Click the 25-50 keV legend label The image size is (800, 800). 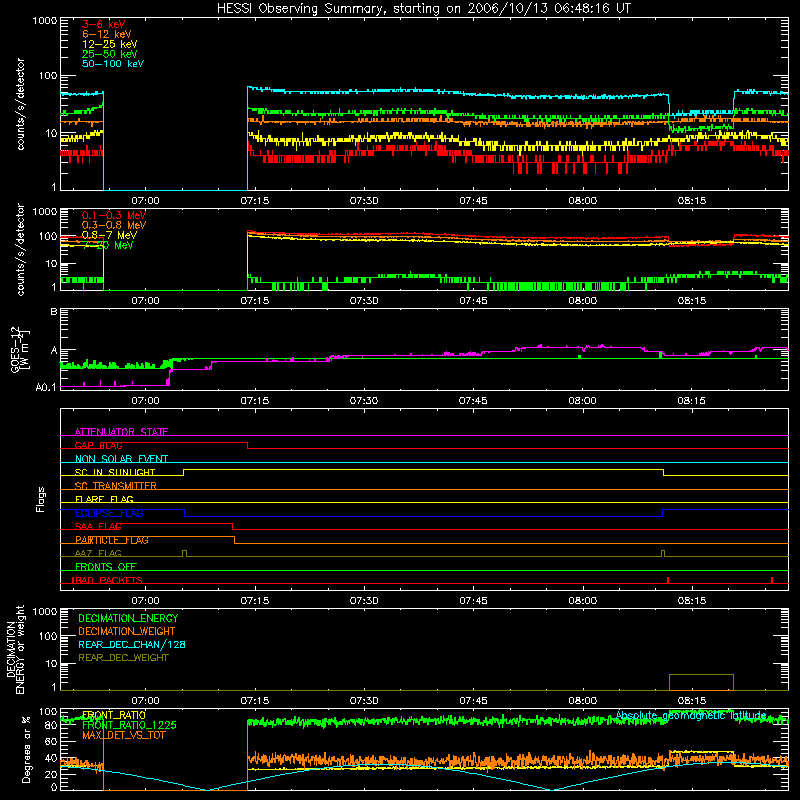tap(110, 54)
